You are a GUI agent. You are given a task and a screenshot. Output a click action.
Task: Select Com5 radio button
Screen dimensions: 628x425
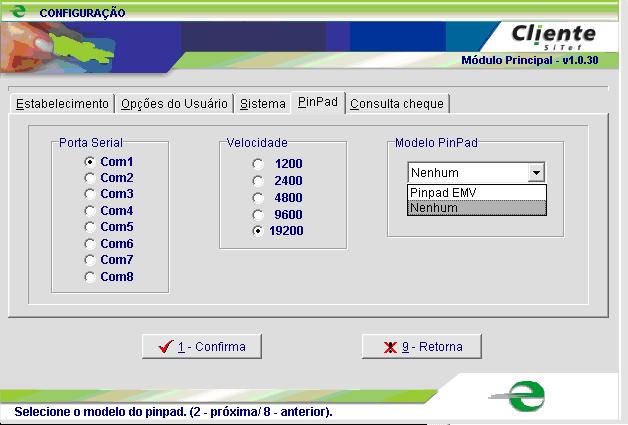pos(91,227)
